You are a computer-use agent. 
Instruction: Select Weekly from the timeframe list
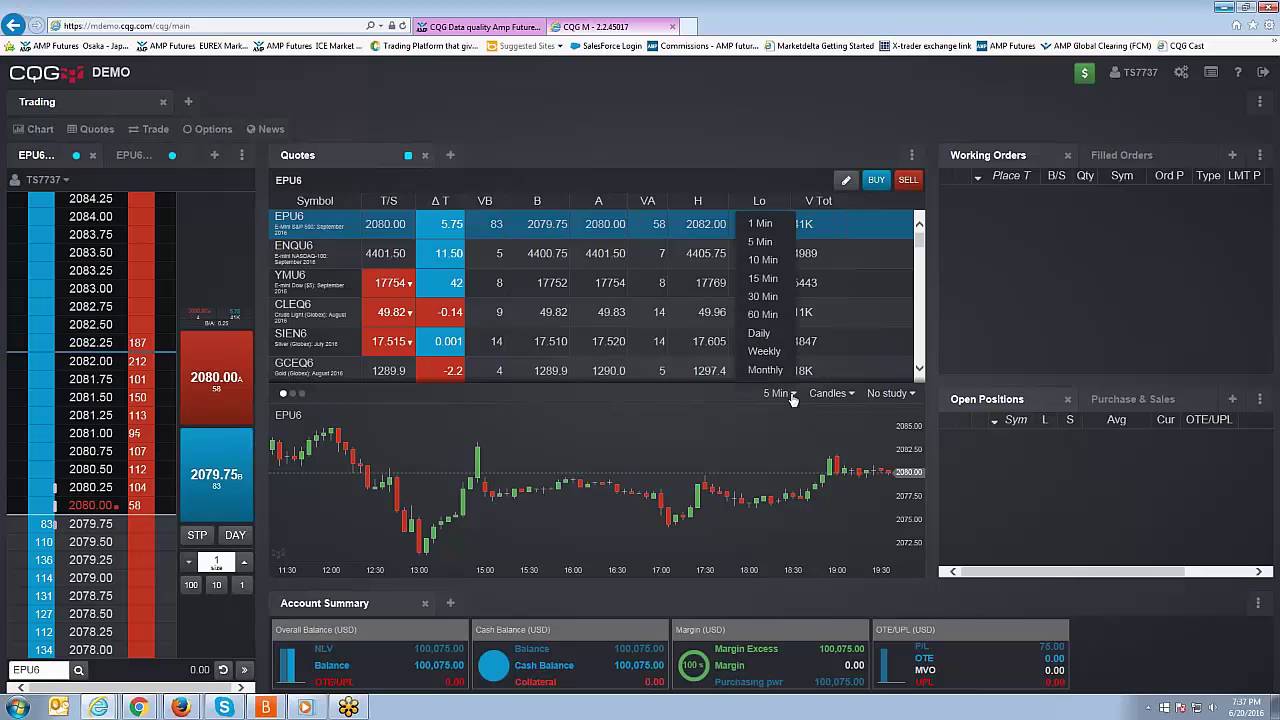click(x=764, y=351)
